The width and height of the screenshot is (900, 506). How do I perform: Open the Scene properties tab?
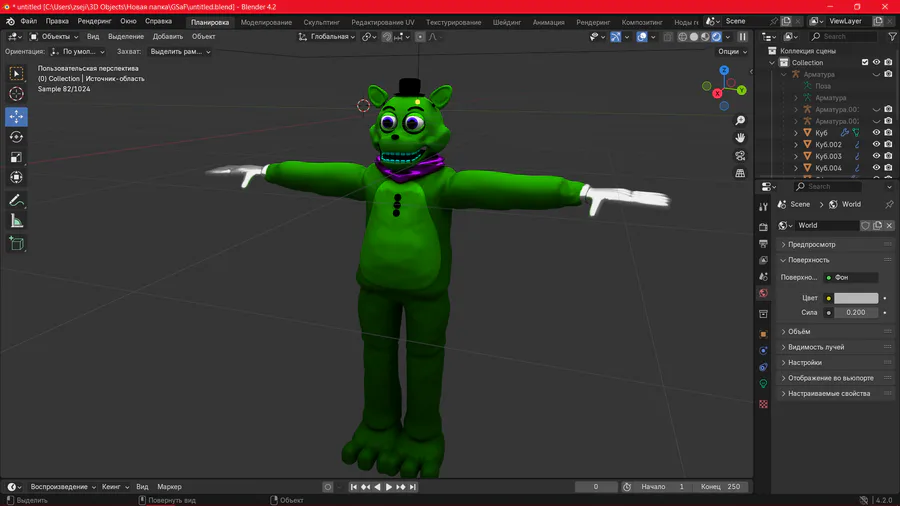pyautogui.click(x=763, y=277)
